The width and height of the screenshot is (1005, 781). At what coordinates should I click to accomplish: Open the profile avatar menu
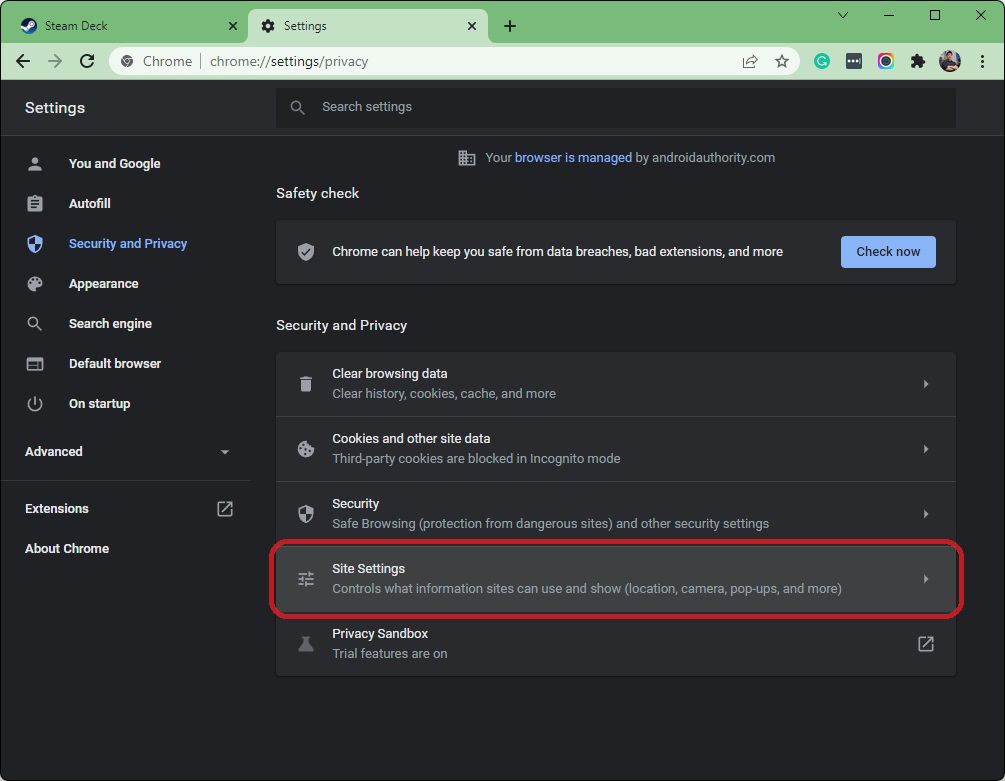coord(950,62)
